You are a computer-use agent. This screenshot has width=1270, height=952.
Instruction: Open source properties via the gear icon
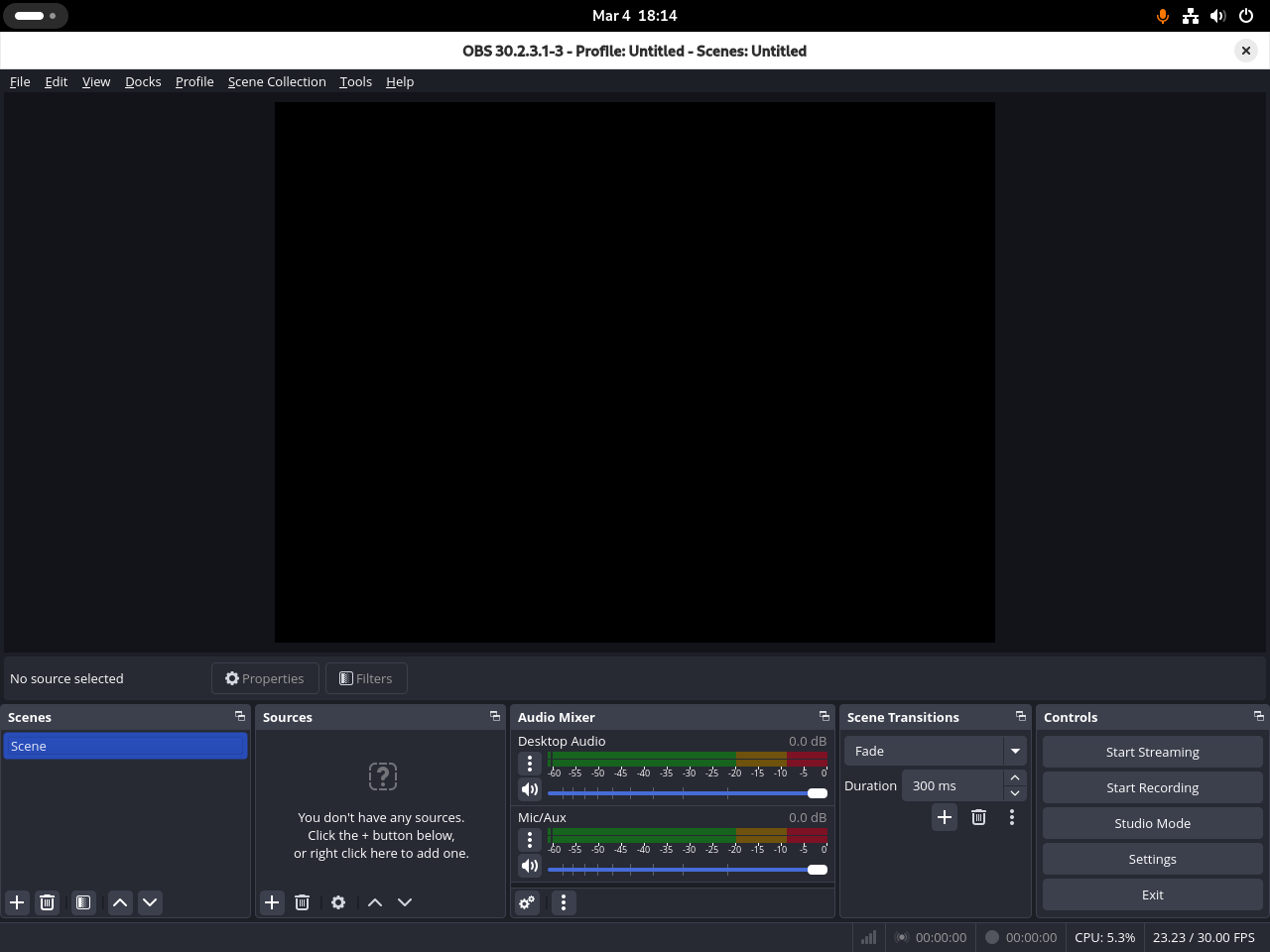337,902
